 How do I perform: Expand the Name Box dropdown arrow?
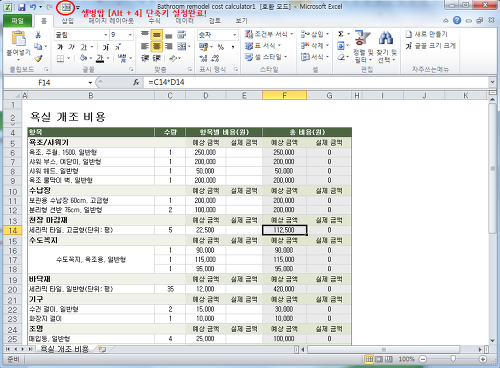pos(90,82)
